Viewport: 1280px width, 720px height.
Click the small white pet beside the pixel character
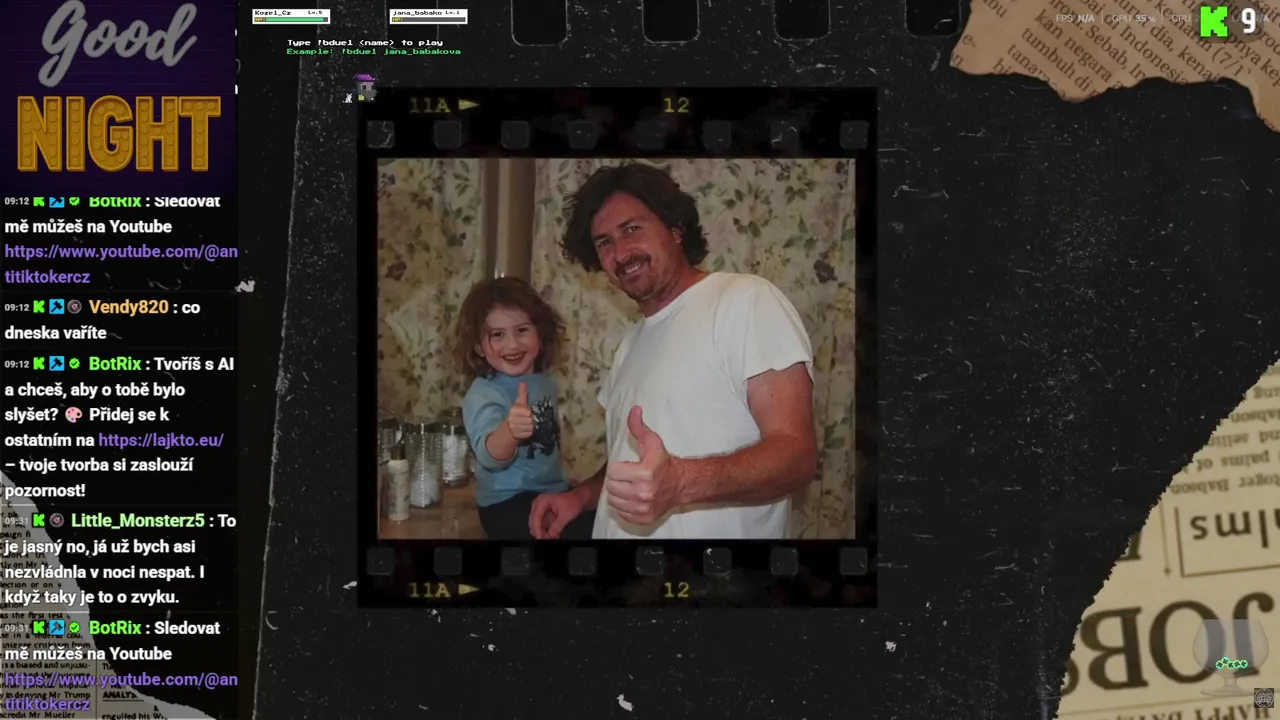pyautogui.click(x=349, y=97)
